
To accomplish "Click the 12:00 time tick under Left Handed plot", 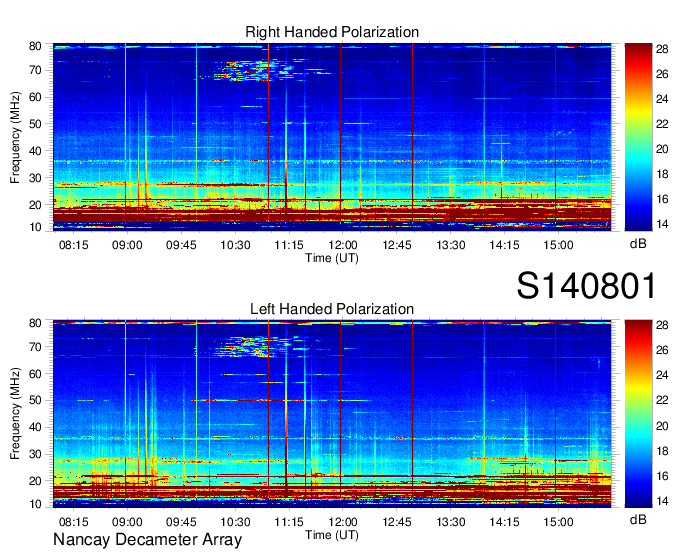I will point(343,522).
